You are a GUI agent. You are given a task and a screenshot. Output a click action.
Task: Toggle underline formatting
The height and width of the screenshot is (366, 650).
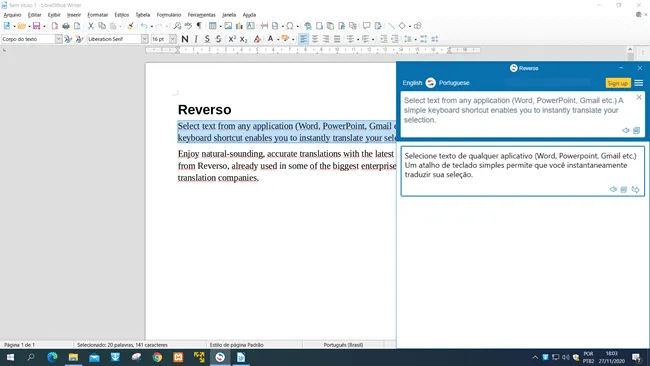207,39
